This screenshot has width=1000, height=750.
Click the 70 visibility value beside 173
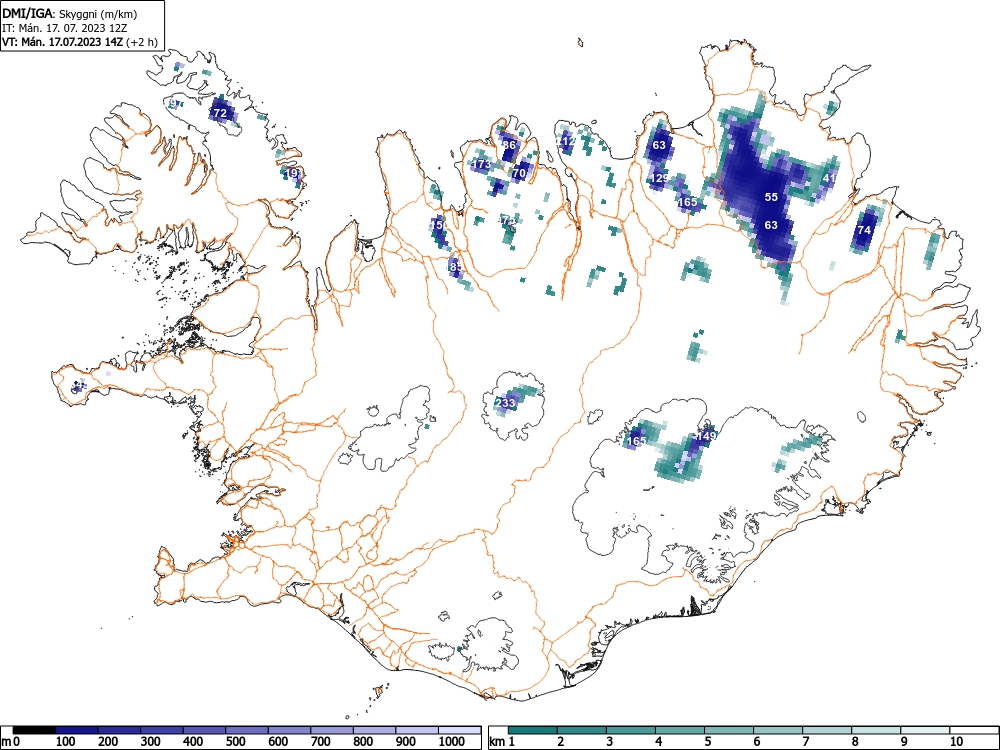[519, 173]
